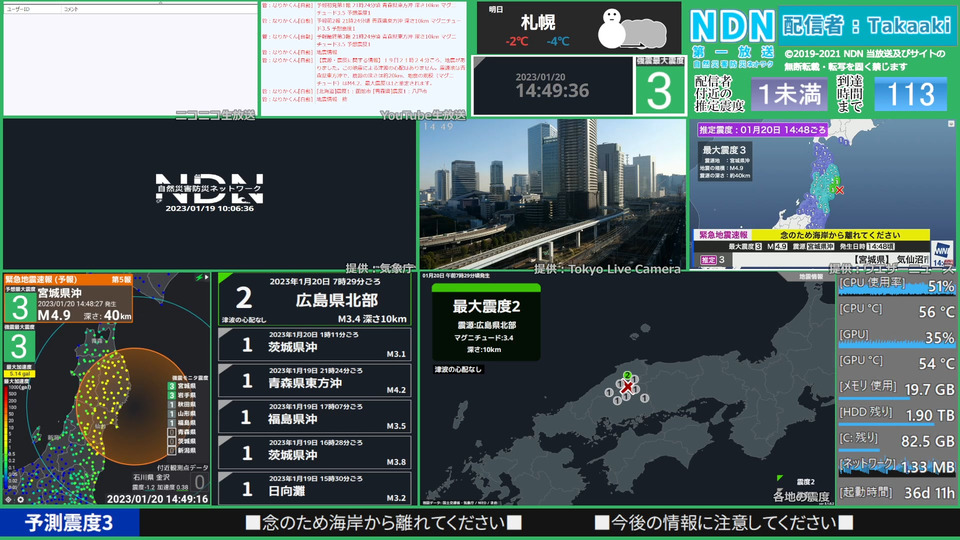Click the 予測震度3 label in the bottom ticker

coord(69,523)
